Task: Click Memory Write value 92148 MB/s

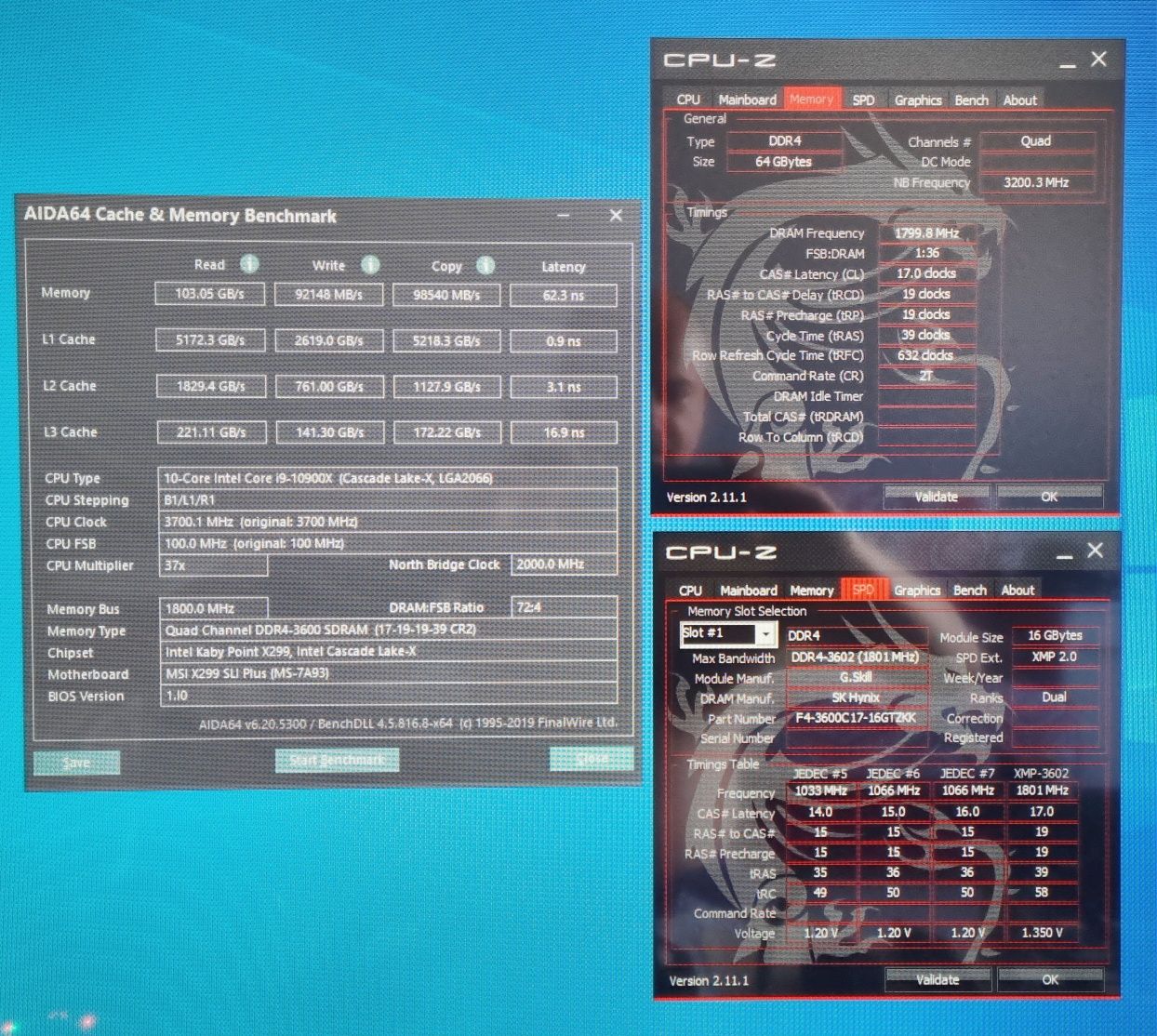Action: [x=328, y=295]
